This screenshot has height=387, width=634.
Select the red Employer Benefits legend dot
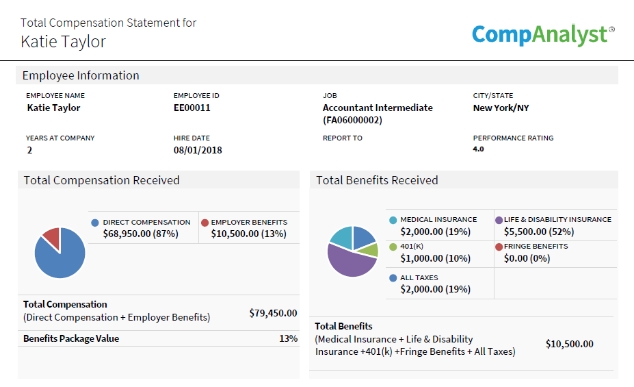[205, 222]
